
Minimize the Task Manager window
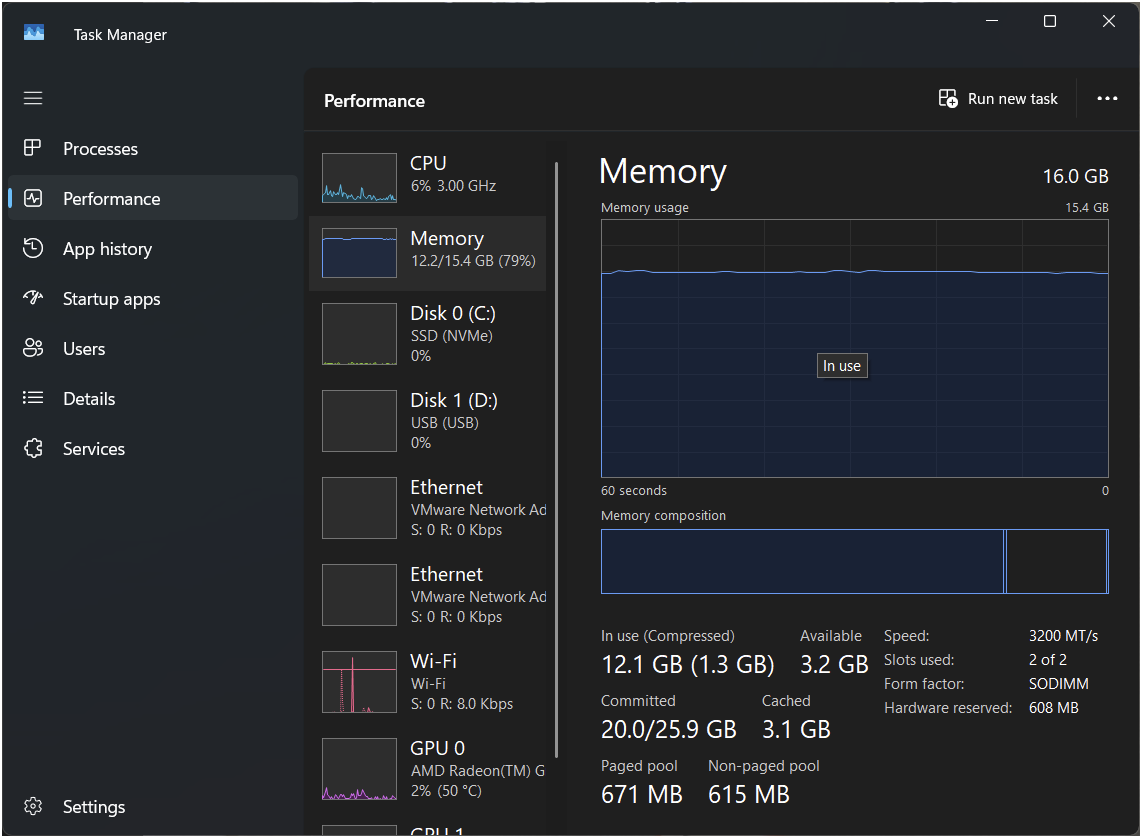tap(991, 21)
